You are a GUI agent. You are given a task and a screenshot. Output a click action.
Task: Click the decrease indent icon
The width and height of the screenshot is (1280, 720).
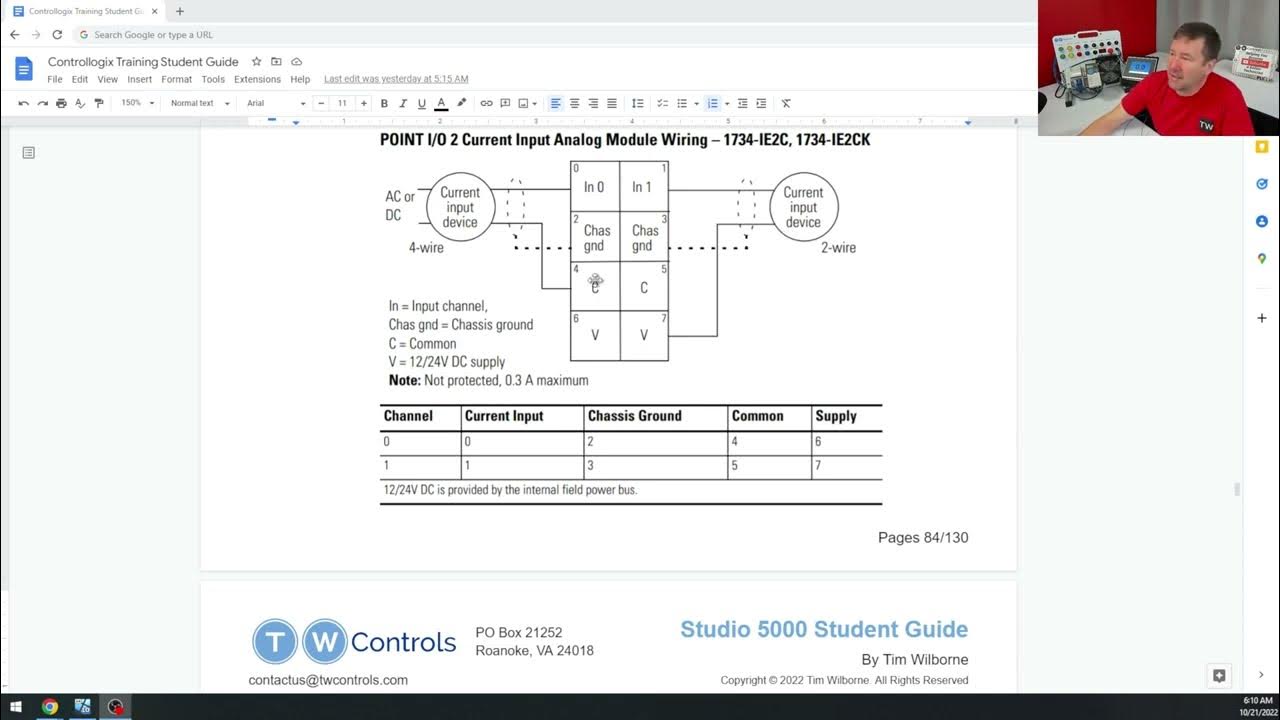point(742,103)
